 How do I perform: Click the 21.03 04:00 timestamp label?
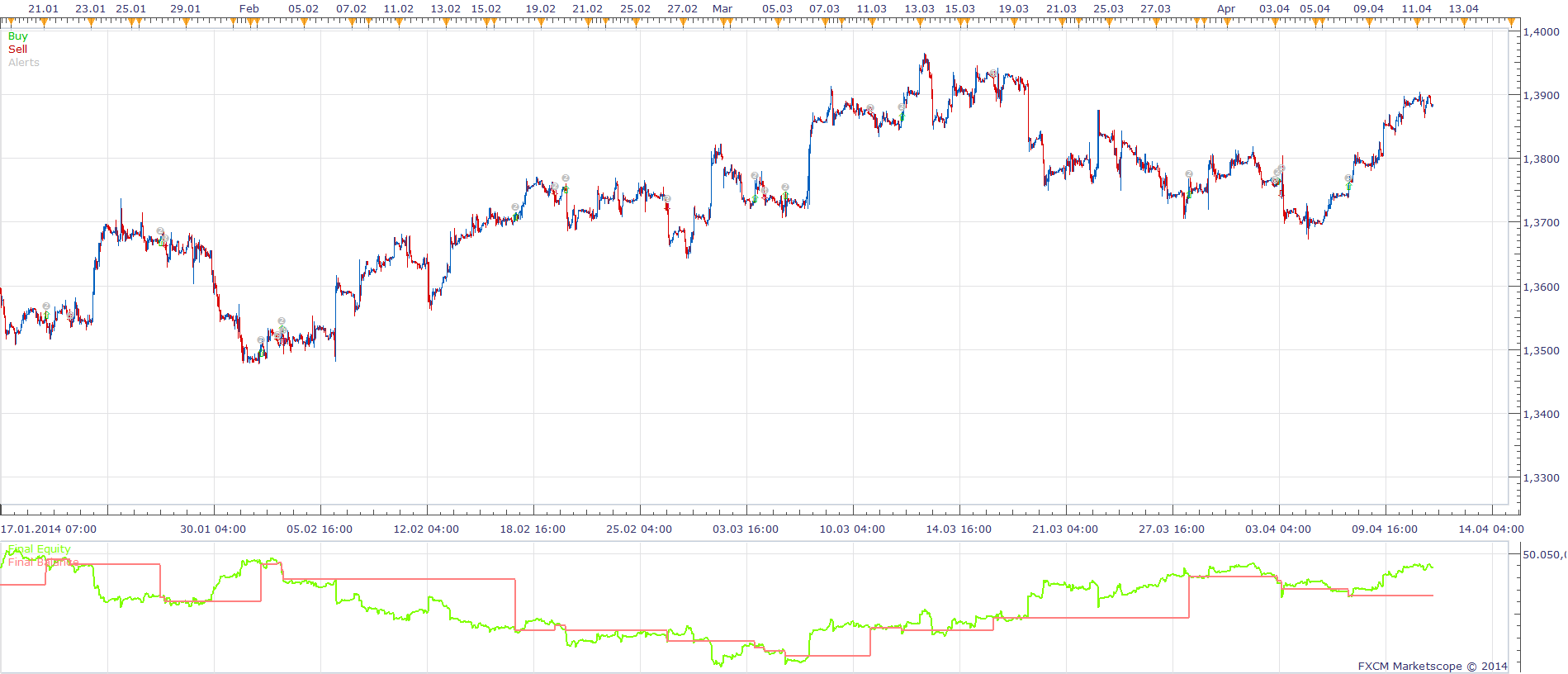click(1065, 529)
